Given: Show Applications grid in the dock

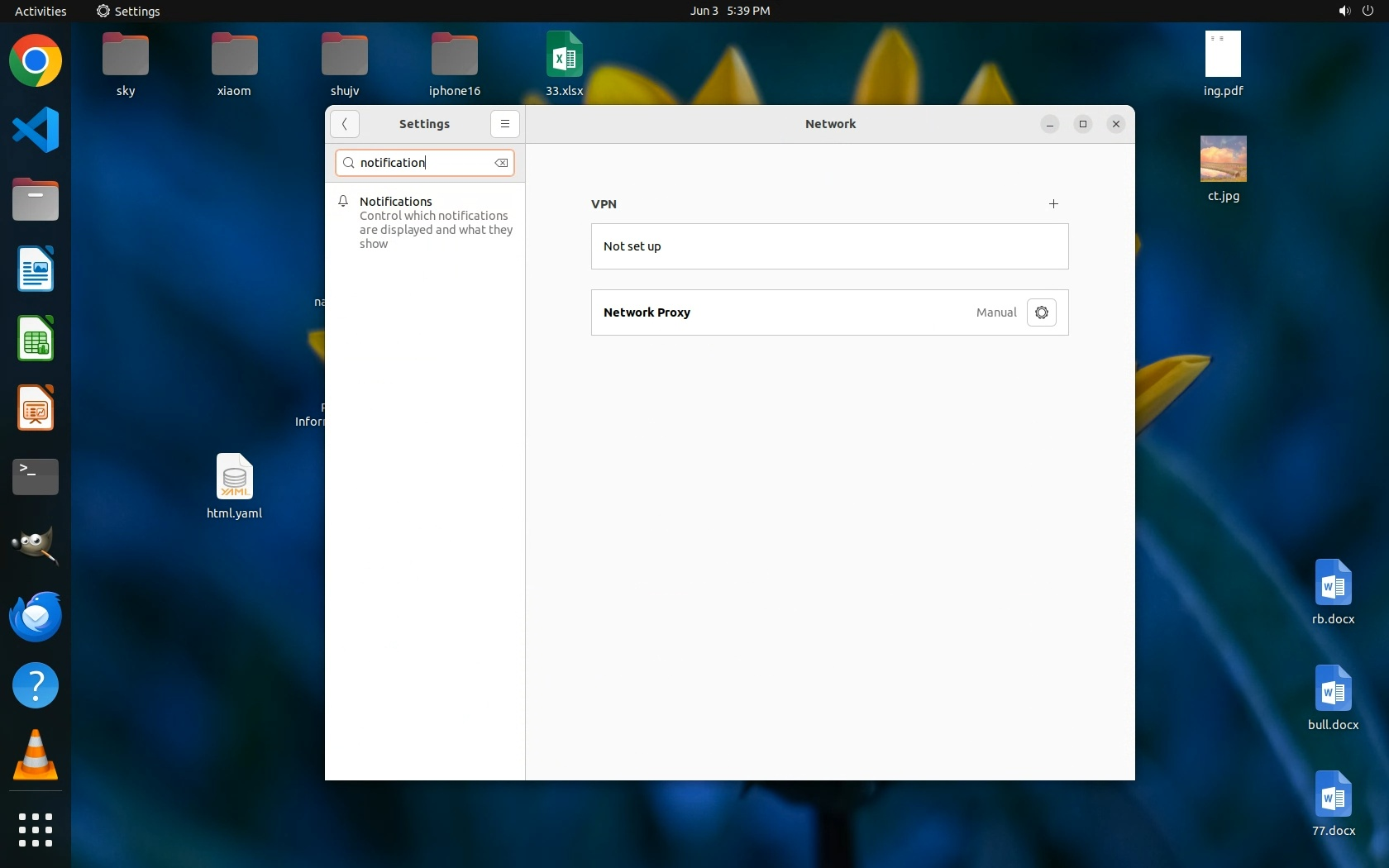Looking at the screenshot, I should (x=36, y=829).
